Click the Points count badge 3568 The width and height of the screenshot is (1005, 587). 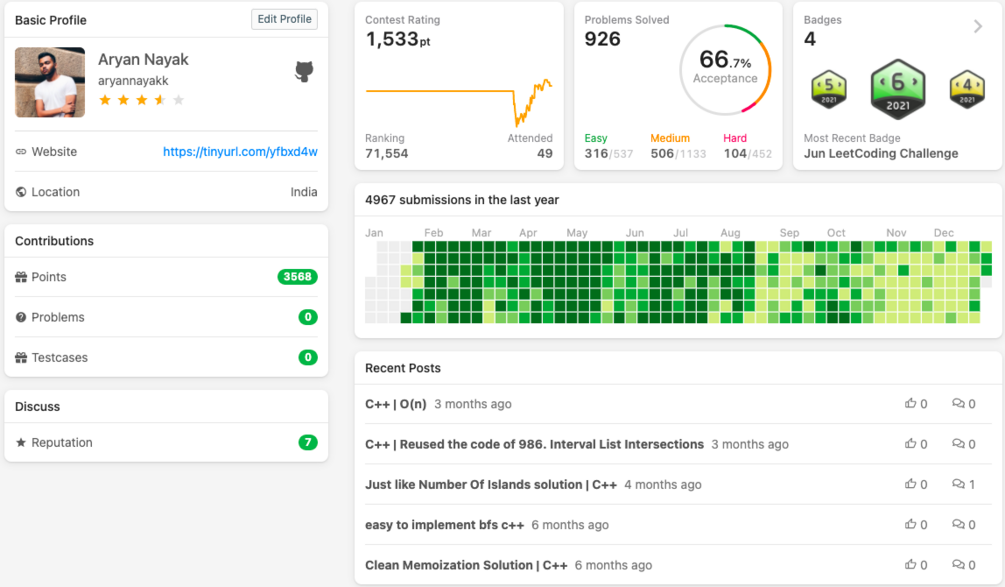[x=297, y=277]
